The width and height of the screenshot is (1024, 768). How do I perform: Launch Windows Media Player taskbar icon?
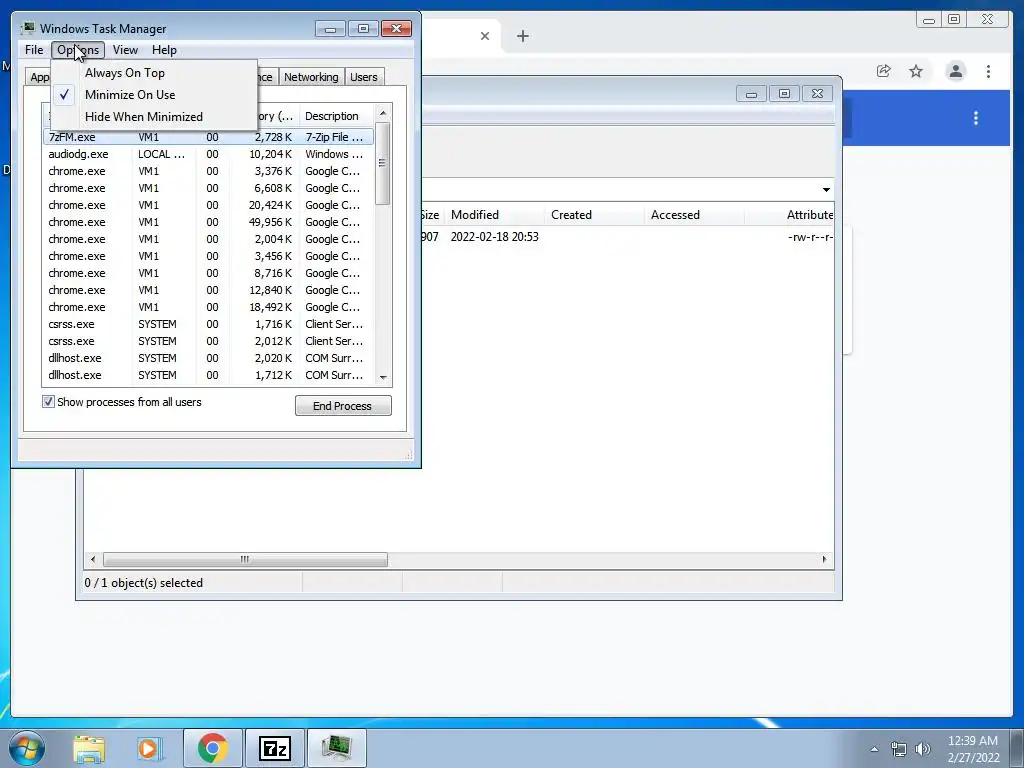click(x=148, y=748)
